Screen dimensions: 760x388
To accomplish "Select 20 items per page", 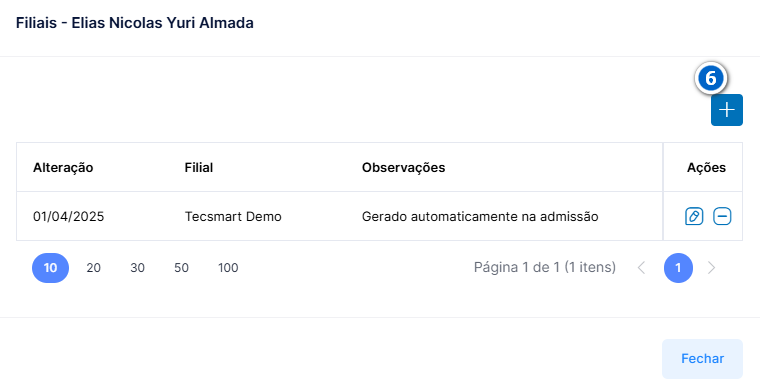I will 94,268.
